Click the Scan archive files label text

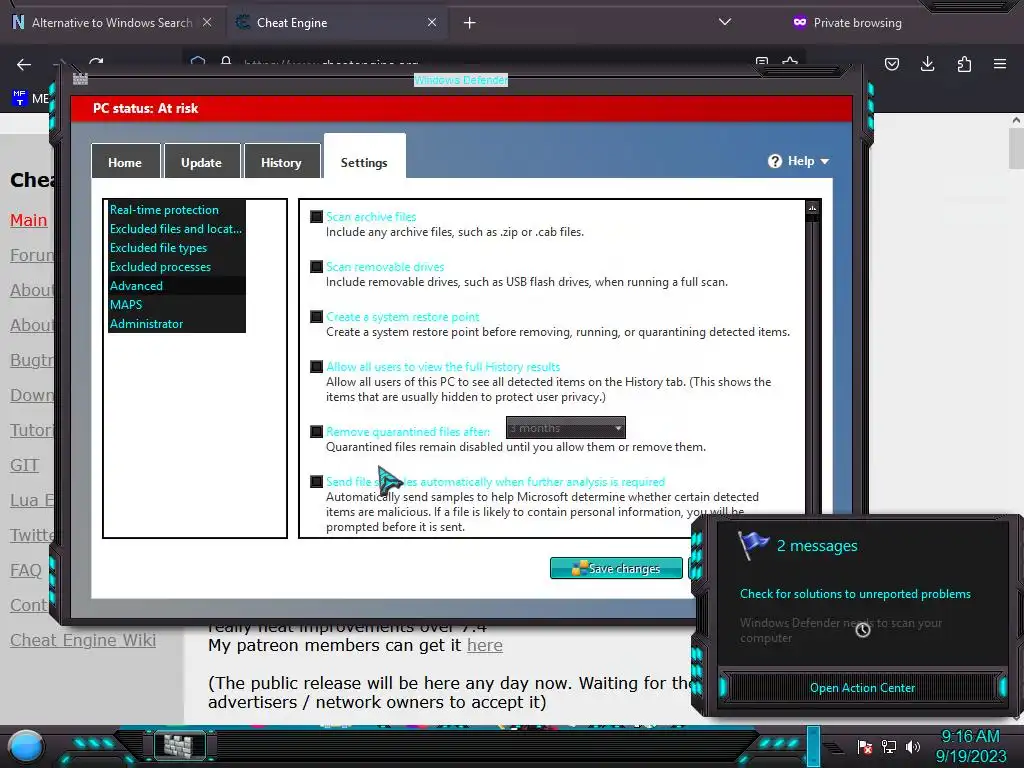coord(371,217)
